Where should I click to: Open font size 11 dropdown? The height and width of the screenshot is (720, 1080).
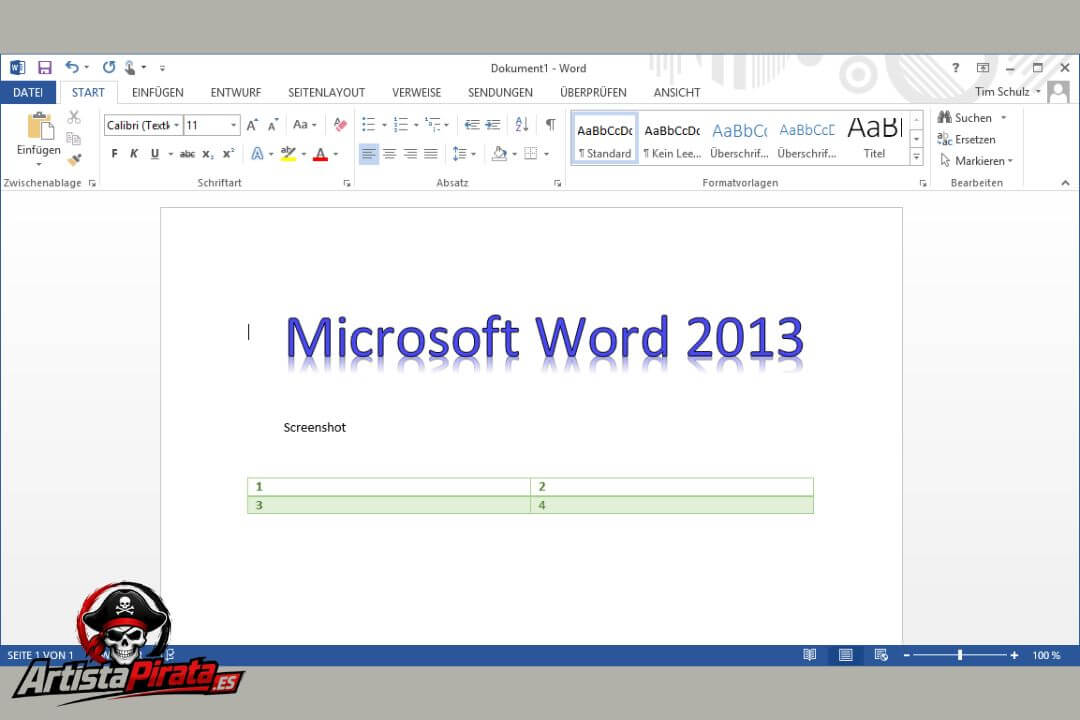[x=233, y=125]
